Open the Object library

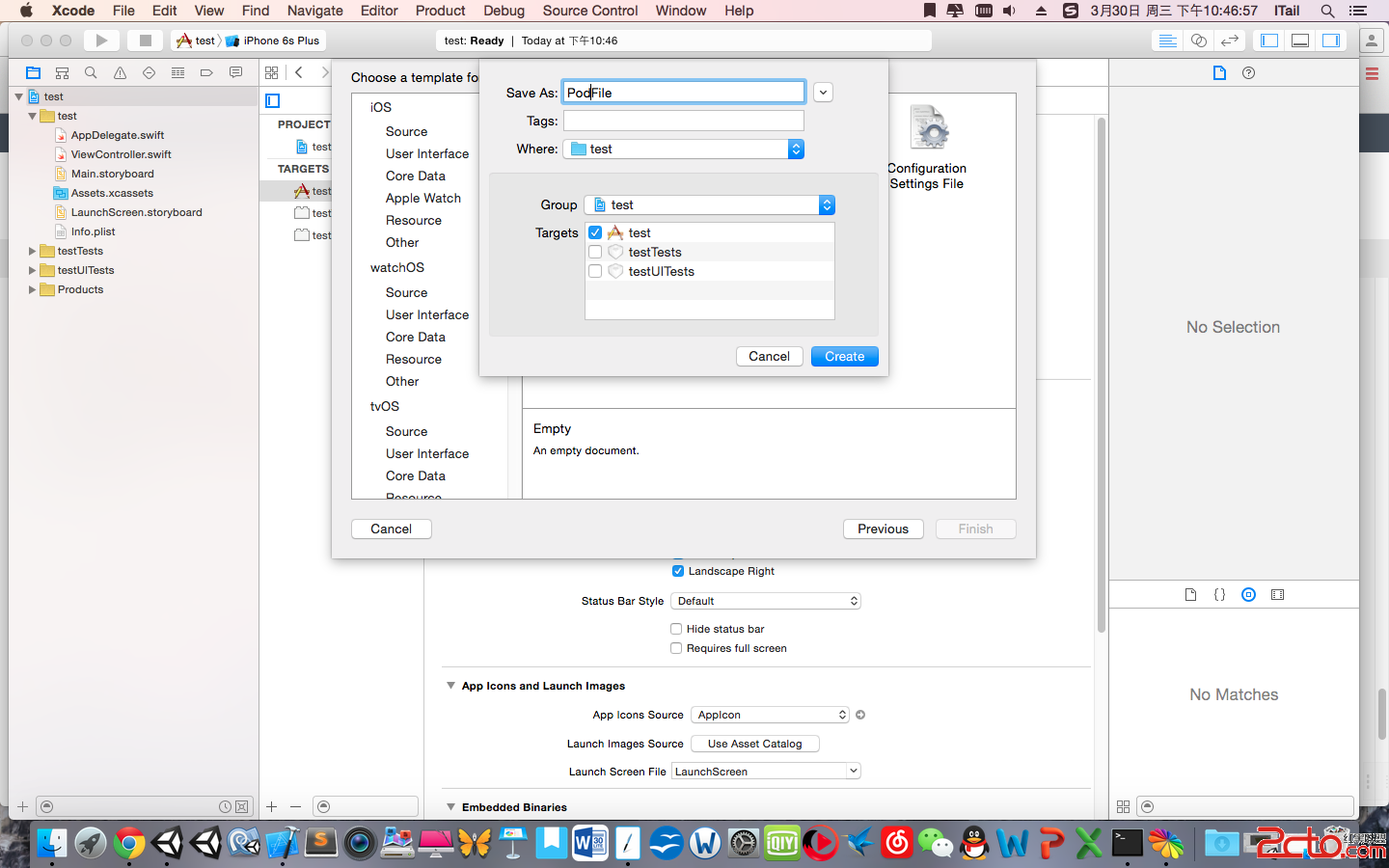click(x=1248, y=595)
